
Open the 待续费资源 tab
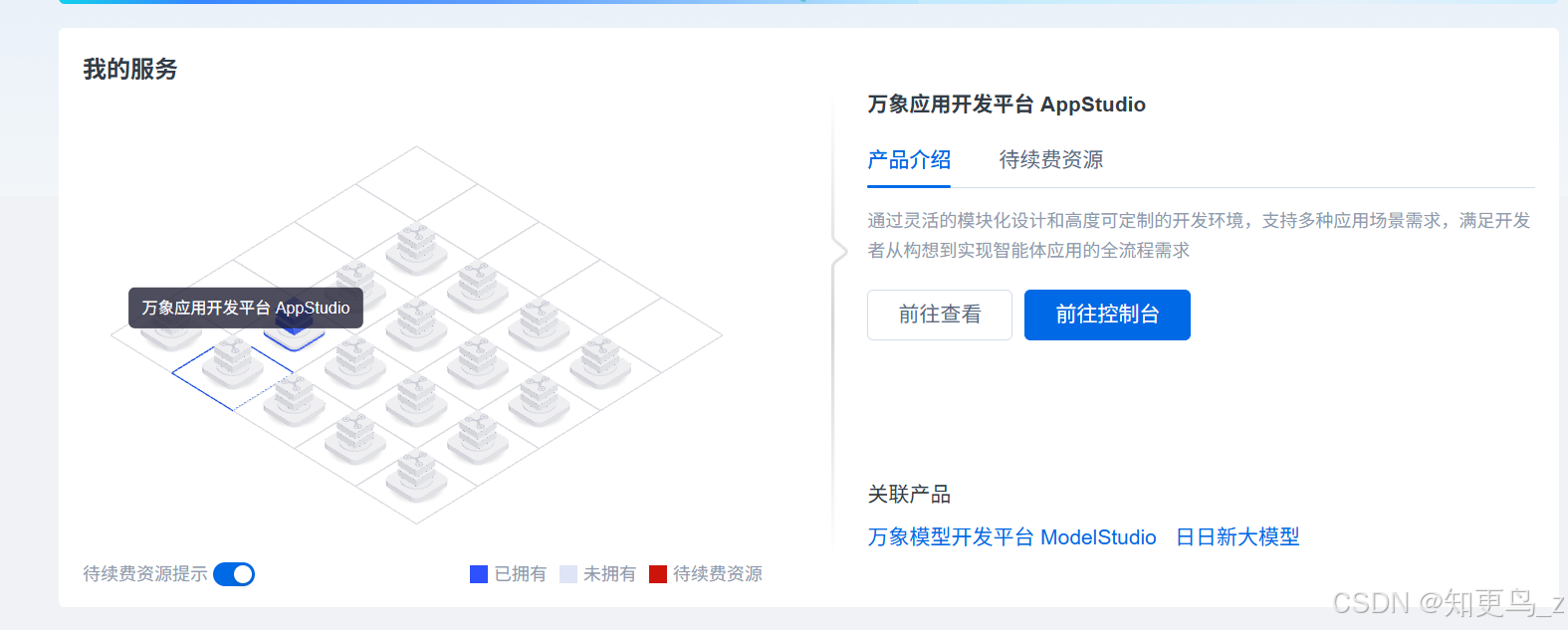click(1051, 159)
